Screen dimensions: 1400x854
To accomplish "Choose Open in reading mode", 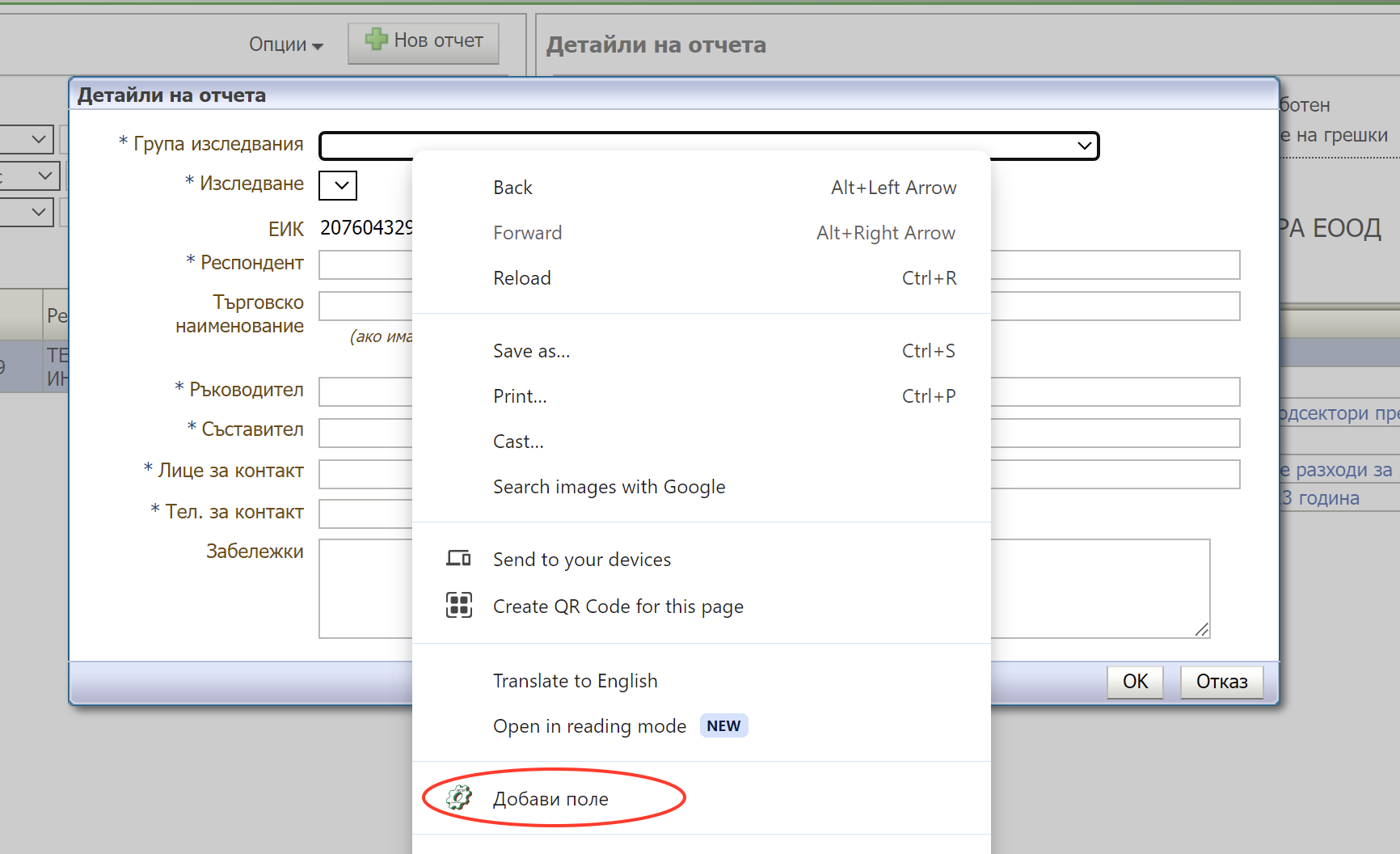I will point(702,726).
